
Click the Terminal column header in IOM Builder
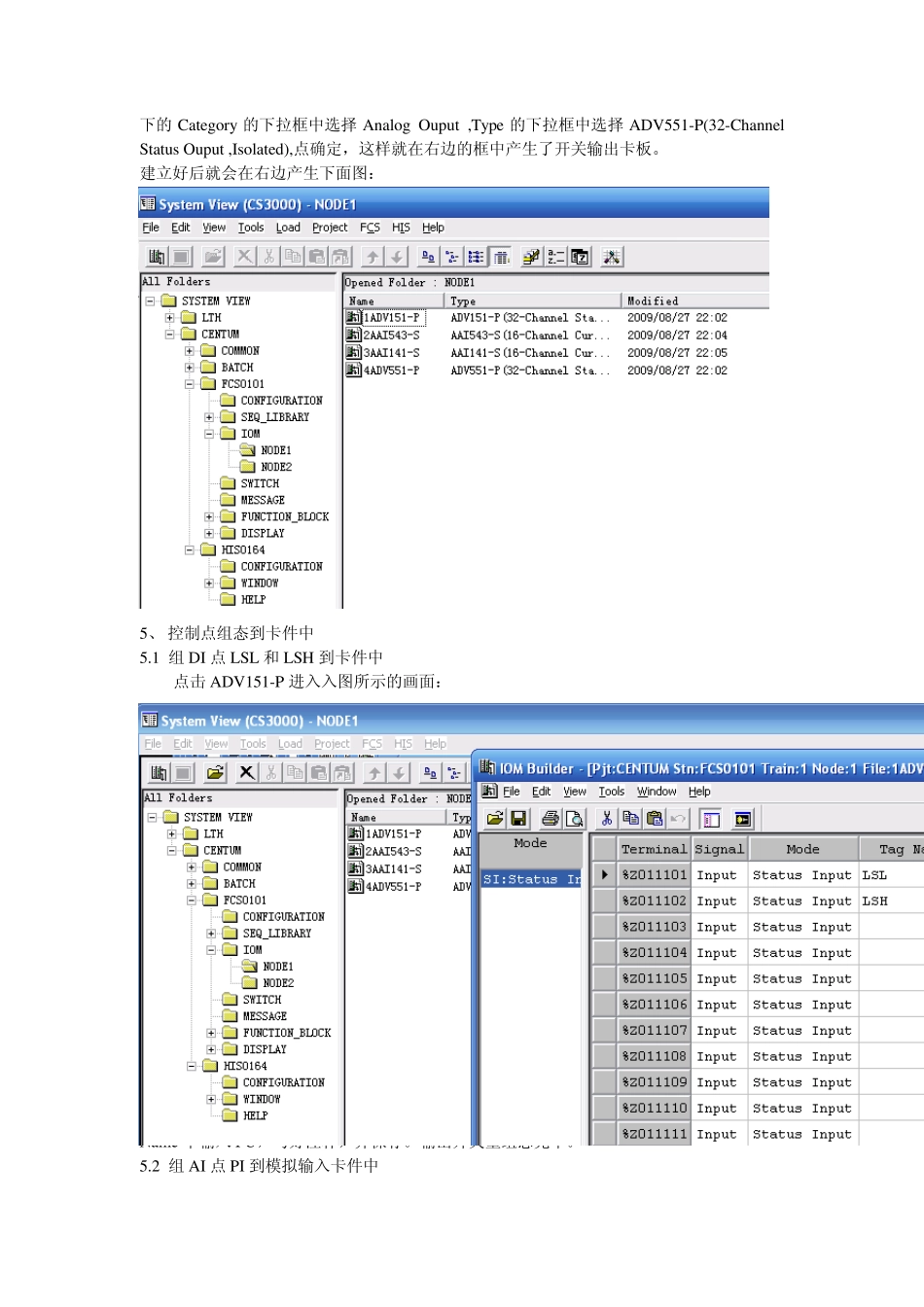[654, 849]
